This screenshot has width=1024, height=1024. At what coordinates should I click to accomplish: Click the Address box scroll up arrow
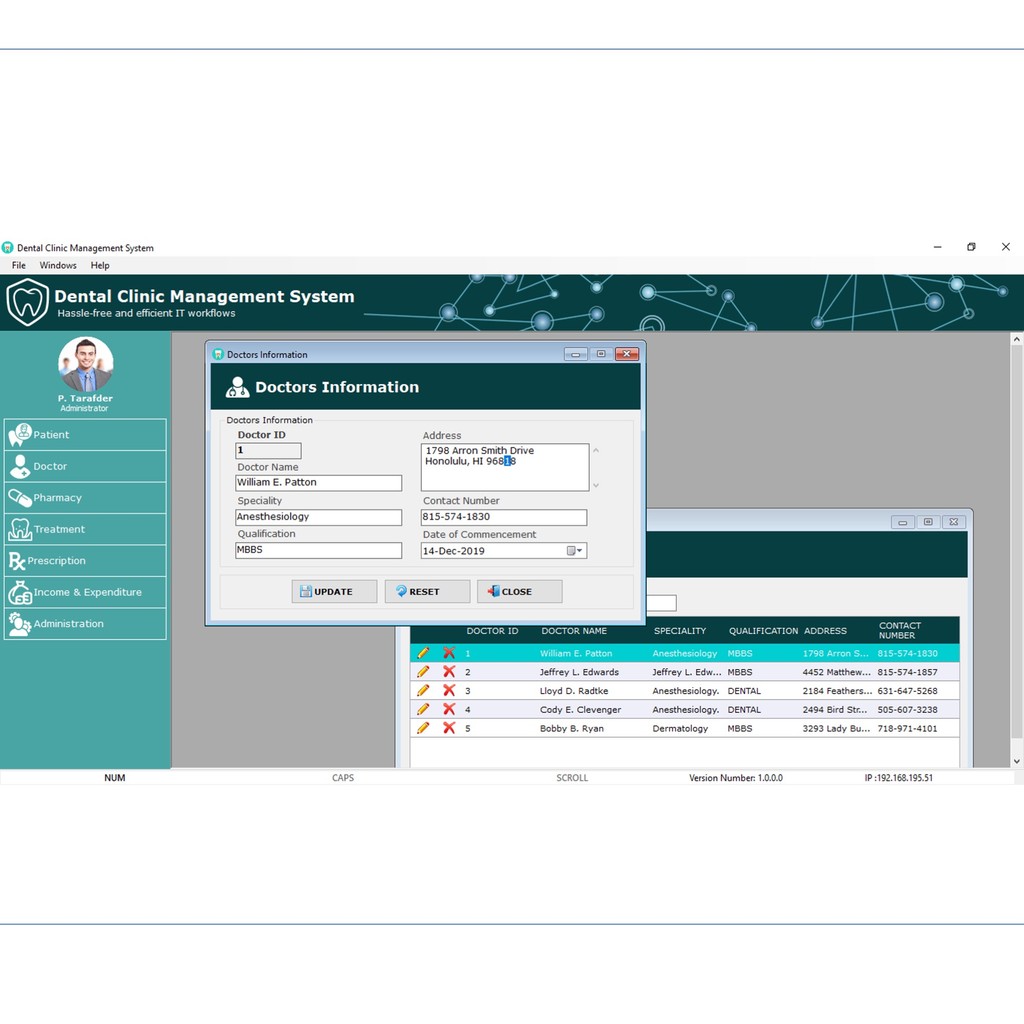596,451
